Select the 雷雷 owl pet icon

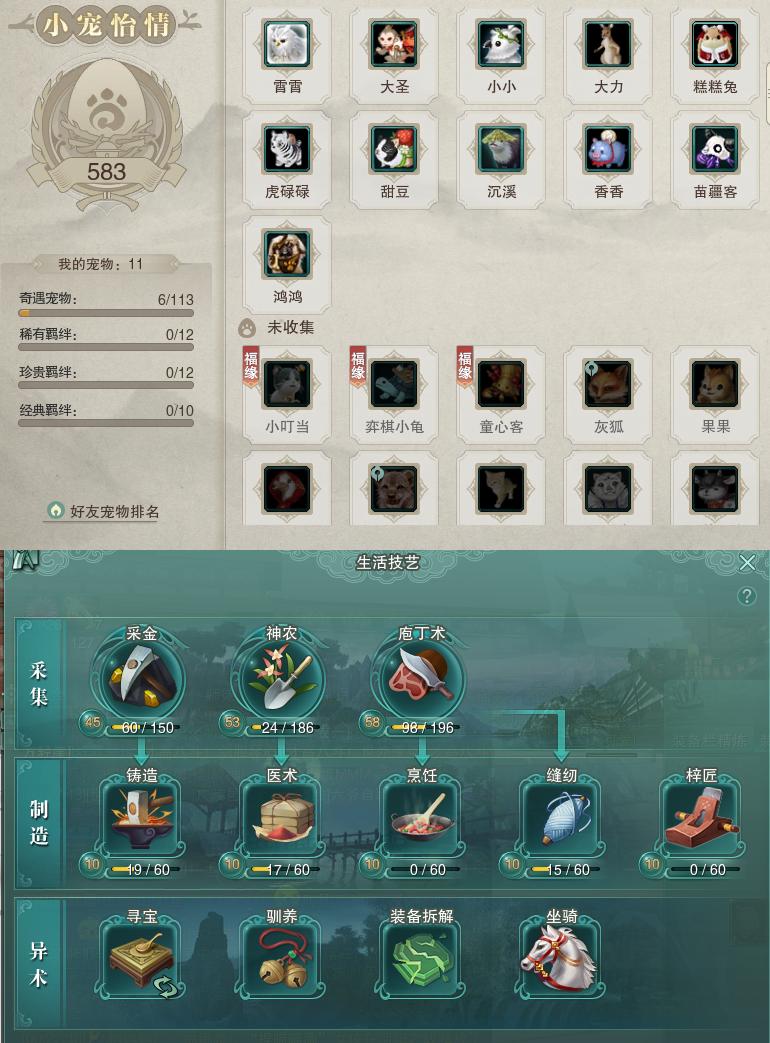pyautogui.click(x=287, y=45)
